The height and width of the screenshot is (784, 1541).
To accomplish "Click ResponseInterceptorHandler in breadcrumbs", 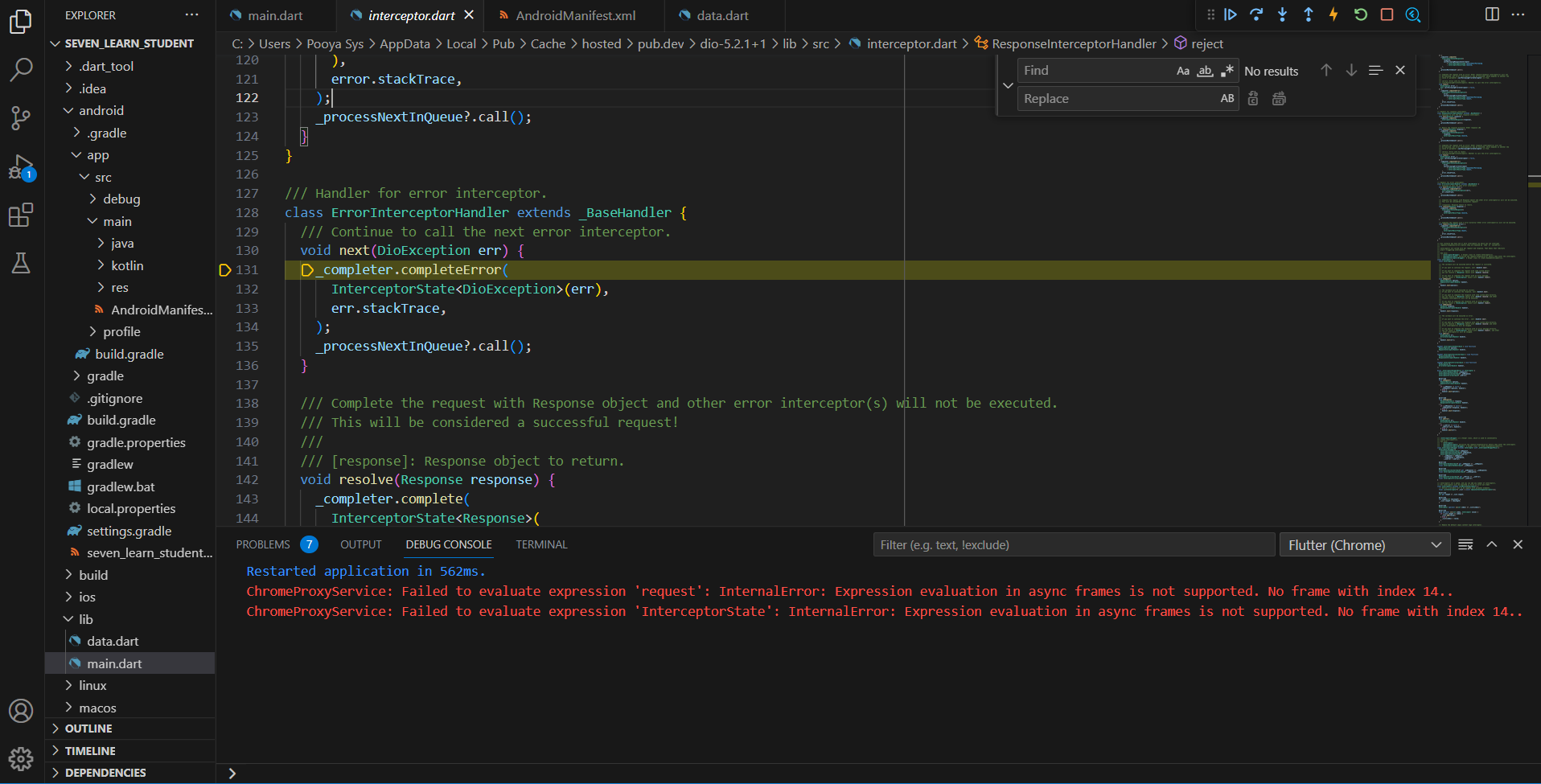I will 1065,43.
